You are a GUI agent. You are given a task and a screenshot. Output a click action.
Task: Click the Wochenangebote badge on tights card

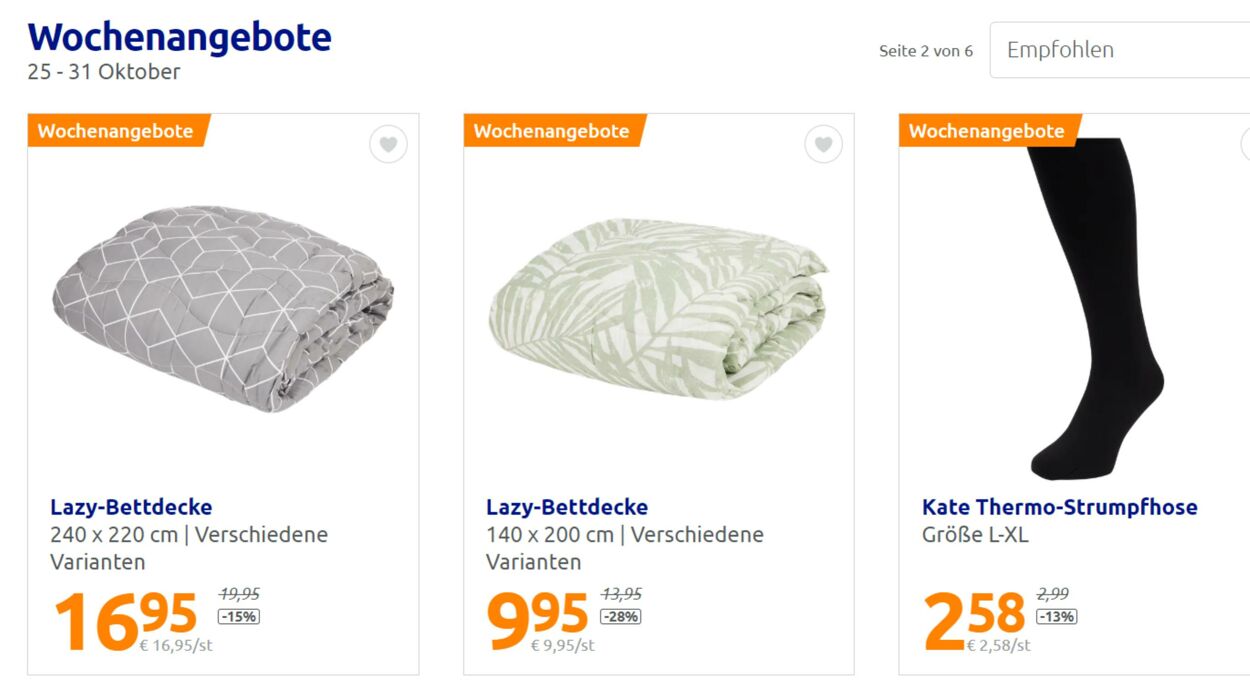click(987, 131)
